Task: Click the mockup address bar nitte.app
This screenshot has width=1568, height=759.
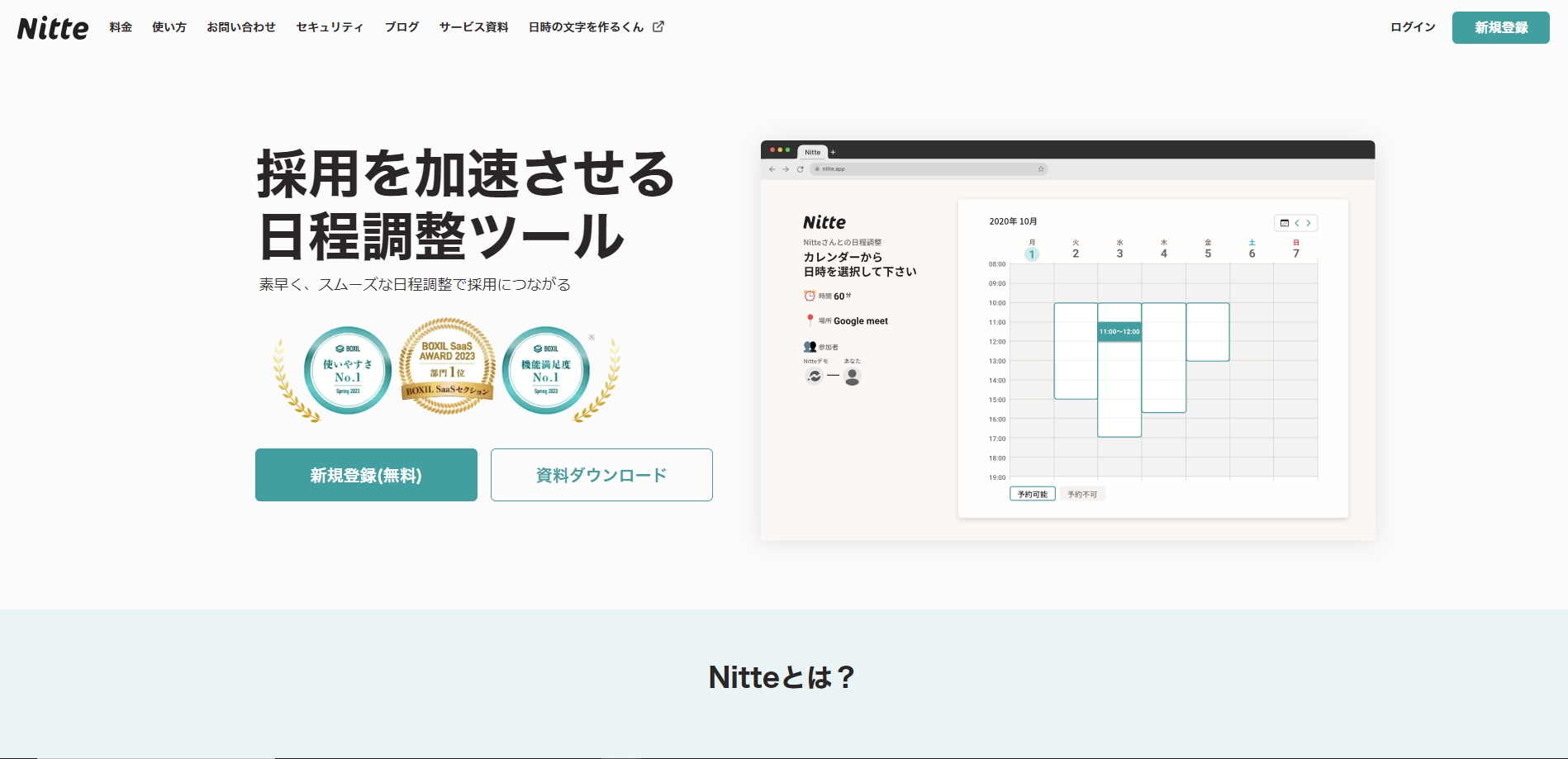Action: 929,168
